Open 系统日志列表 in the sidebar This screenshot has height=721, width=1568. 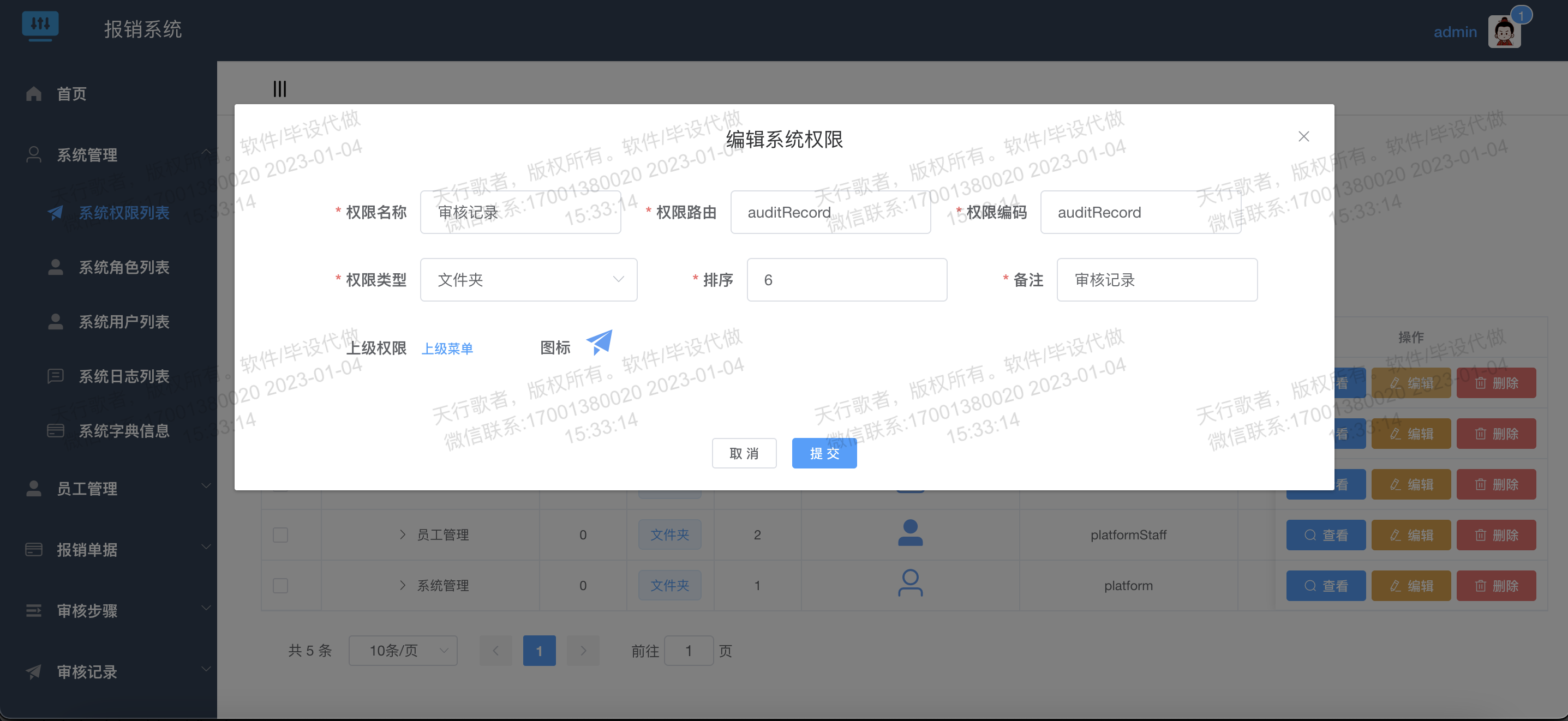(123, 376)
